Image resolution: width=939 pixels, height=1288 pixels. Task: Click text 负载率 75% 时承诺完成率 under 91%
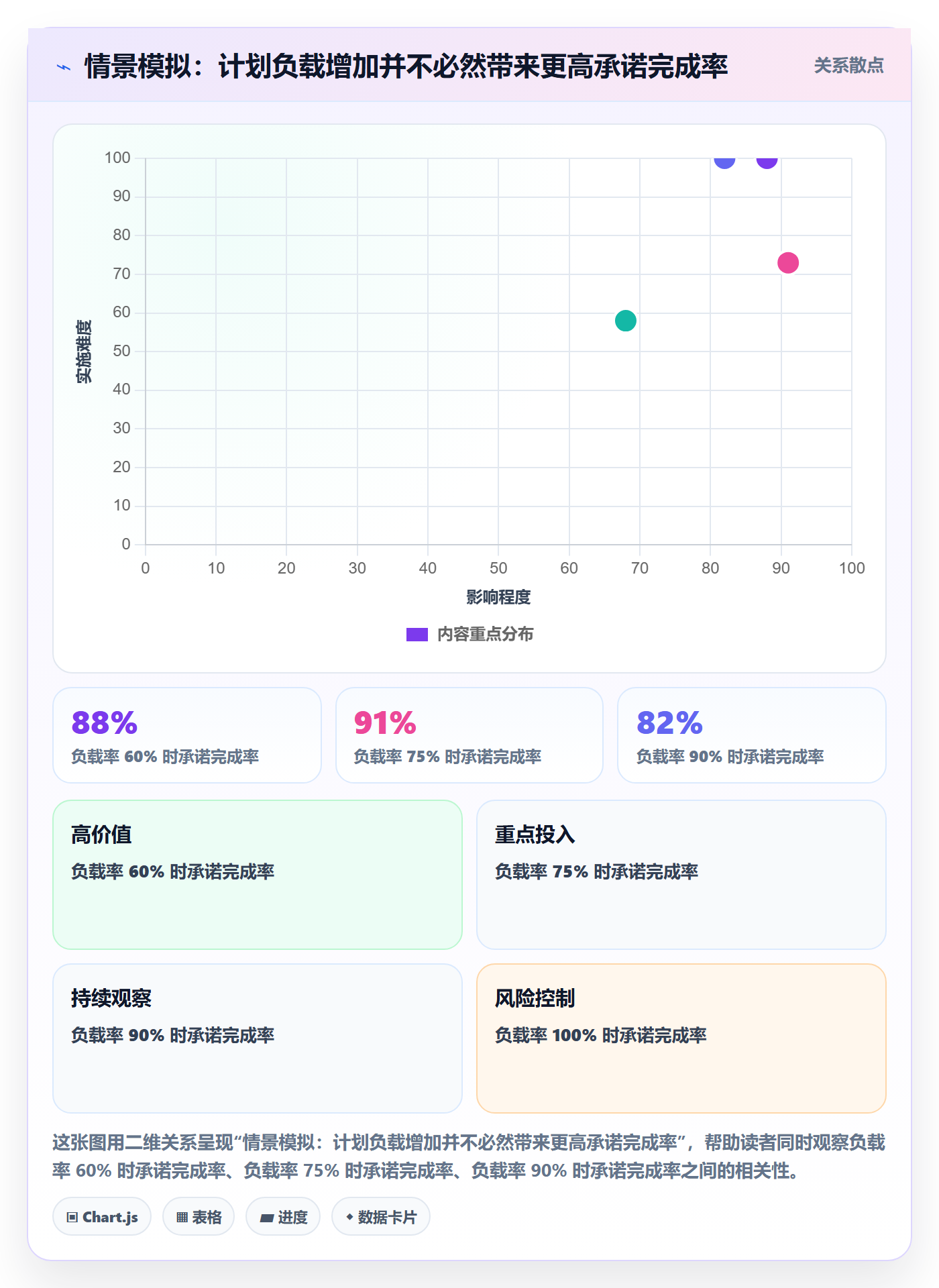447,757
